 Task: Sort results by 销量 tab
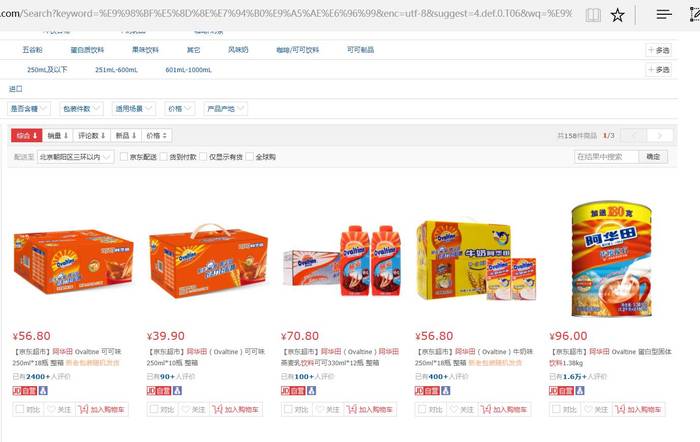pos(58,135)
